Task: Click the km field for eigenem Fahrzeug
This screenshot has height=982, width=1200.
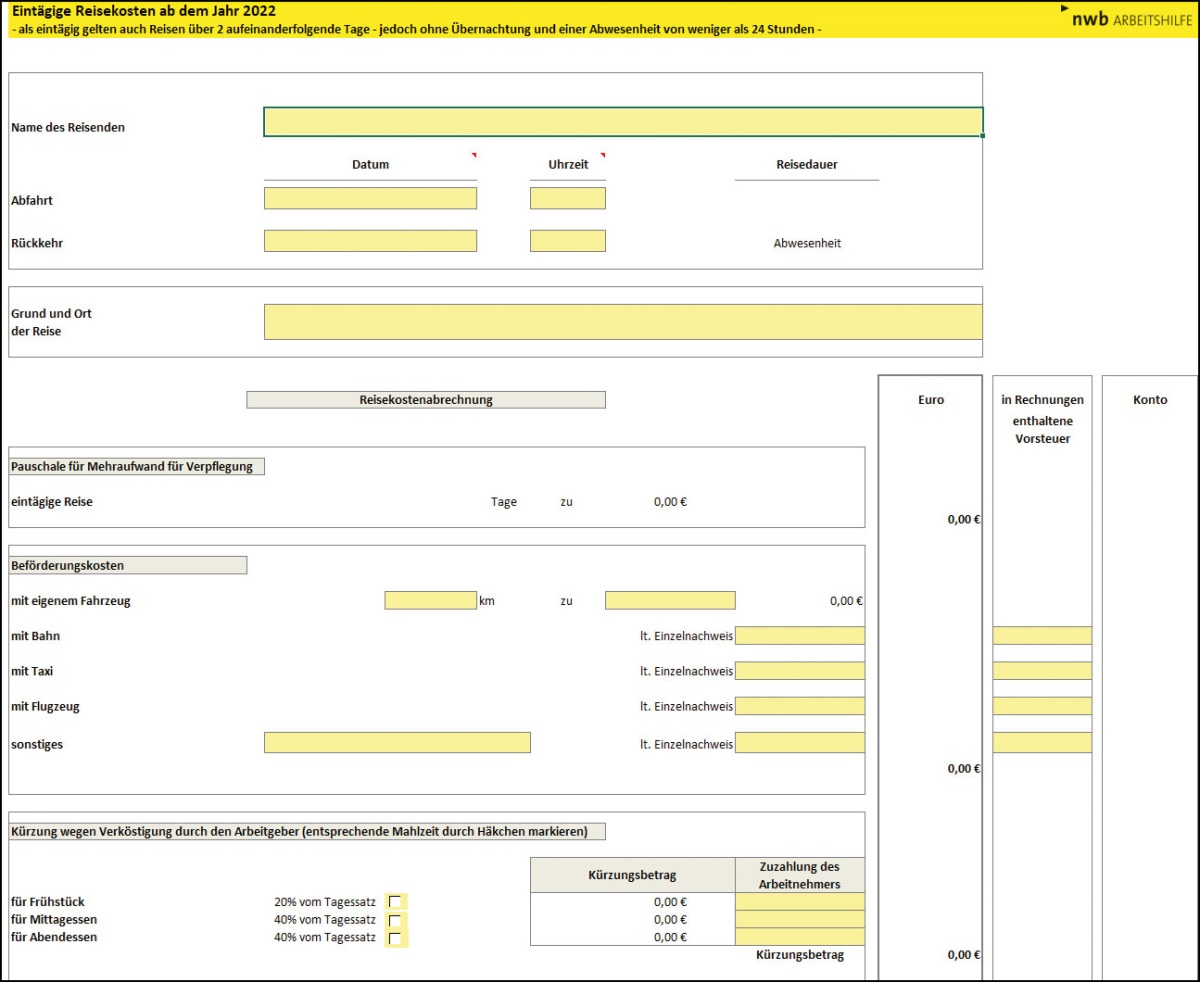Action: click(430, 600)
